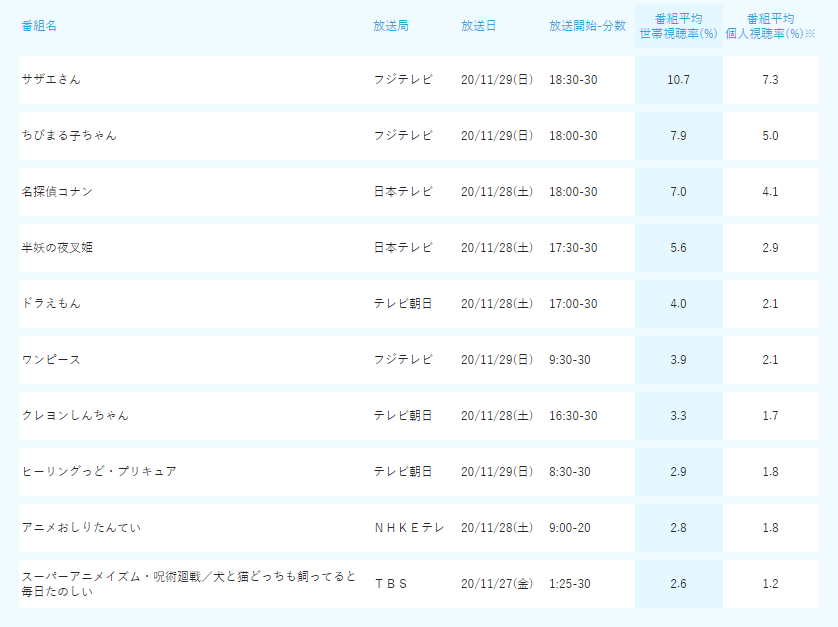The width and height of the screenshot is (838, 627).
Task: Click the 7.3 individual rating value
Action: pyautogui.click(x=770, y=80)
